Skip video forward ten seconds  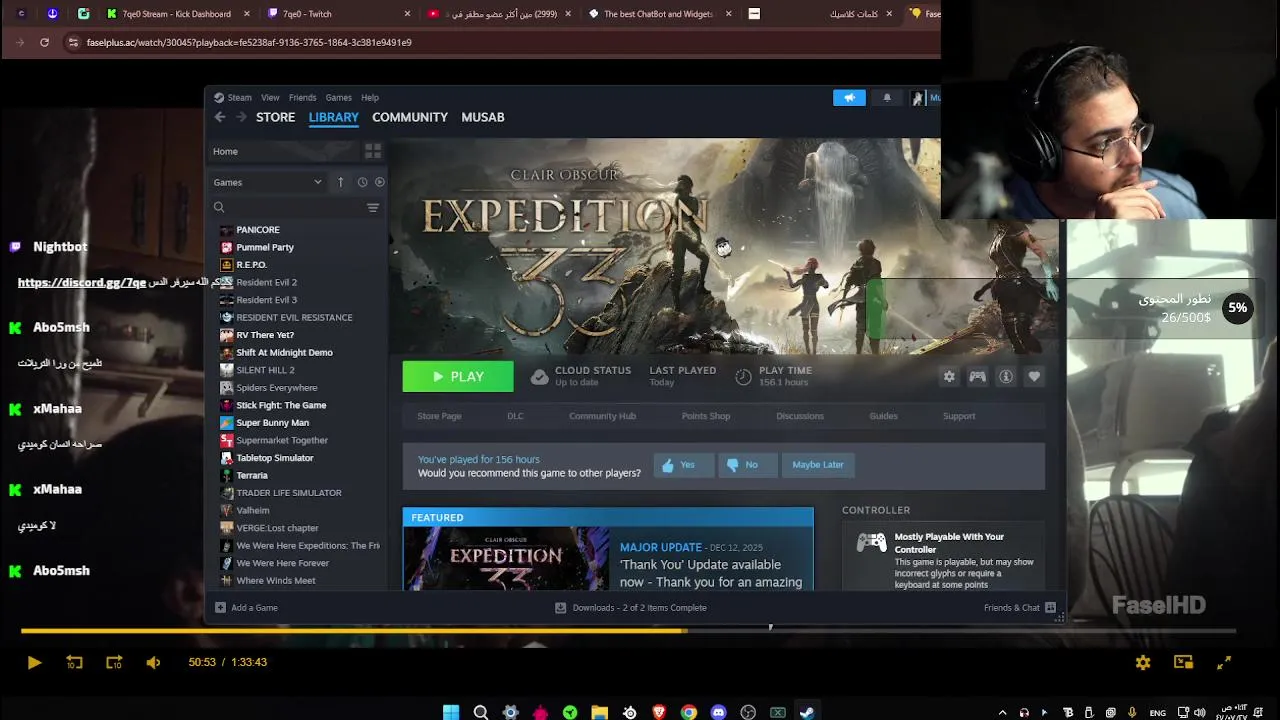114,662
